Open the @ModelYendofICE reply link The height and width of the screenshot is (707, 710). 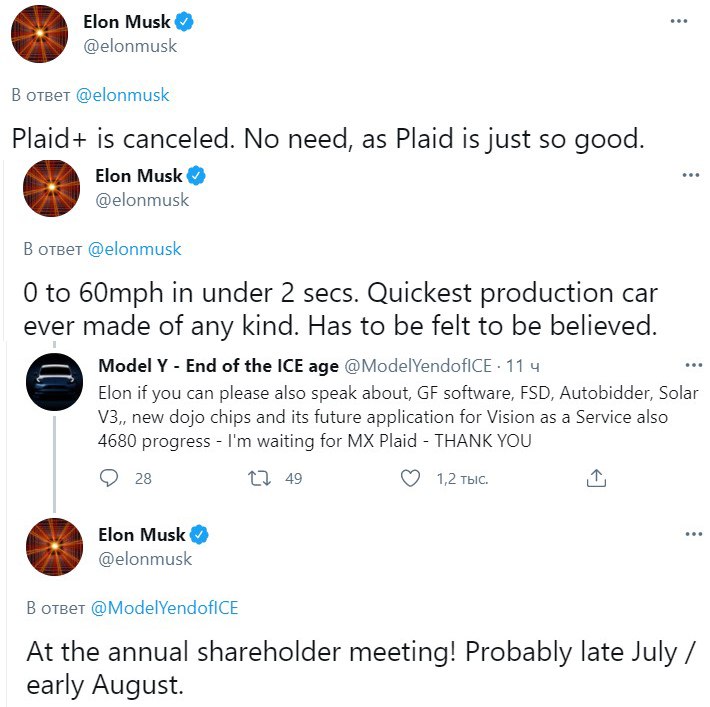click(164, 608)
